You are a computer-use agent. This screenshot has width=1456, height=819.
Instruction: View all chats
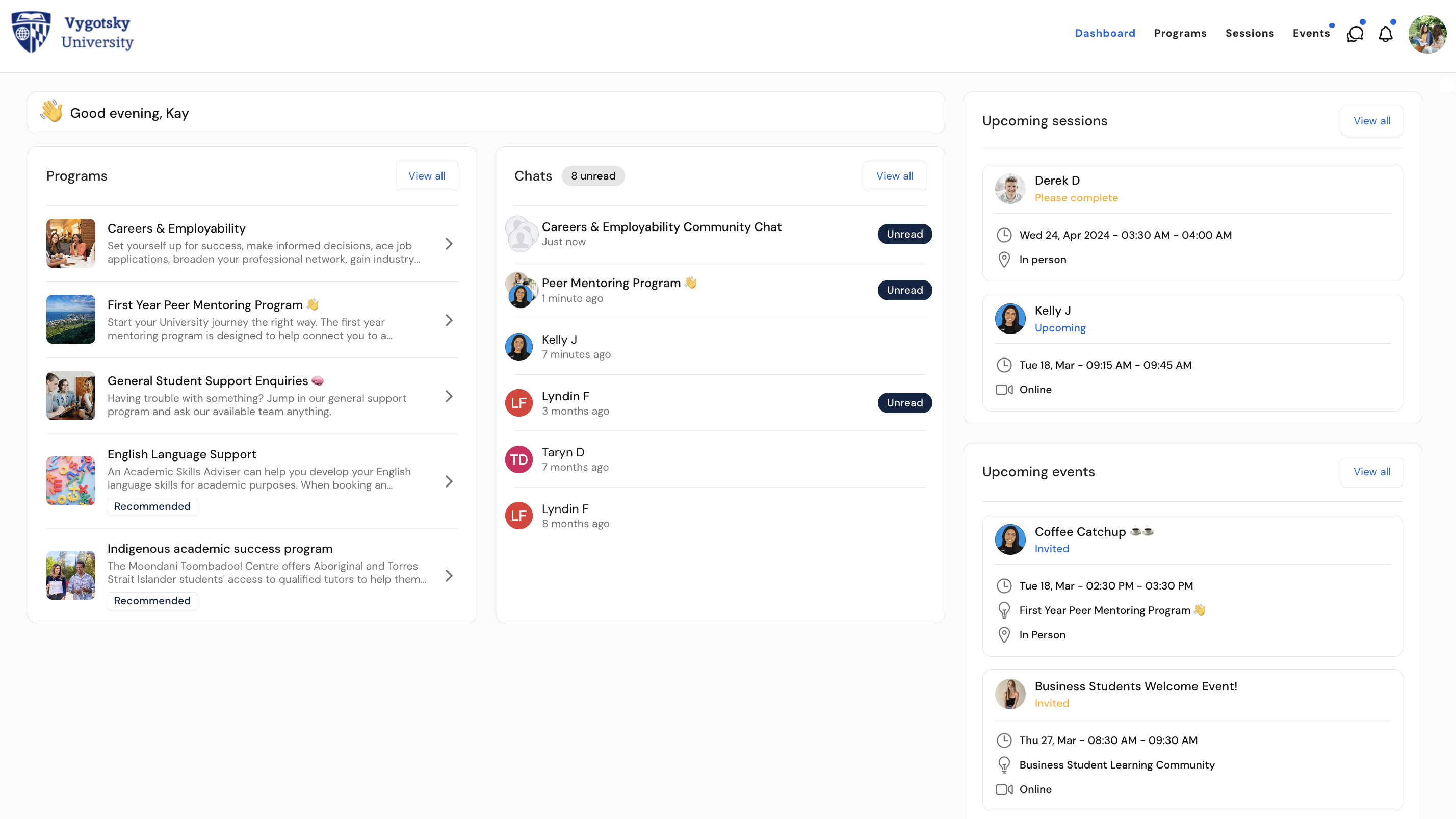pyautogui.click(x=895, y=176)
